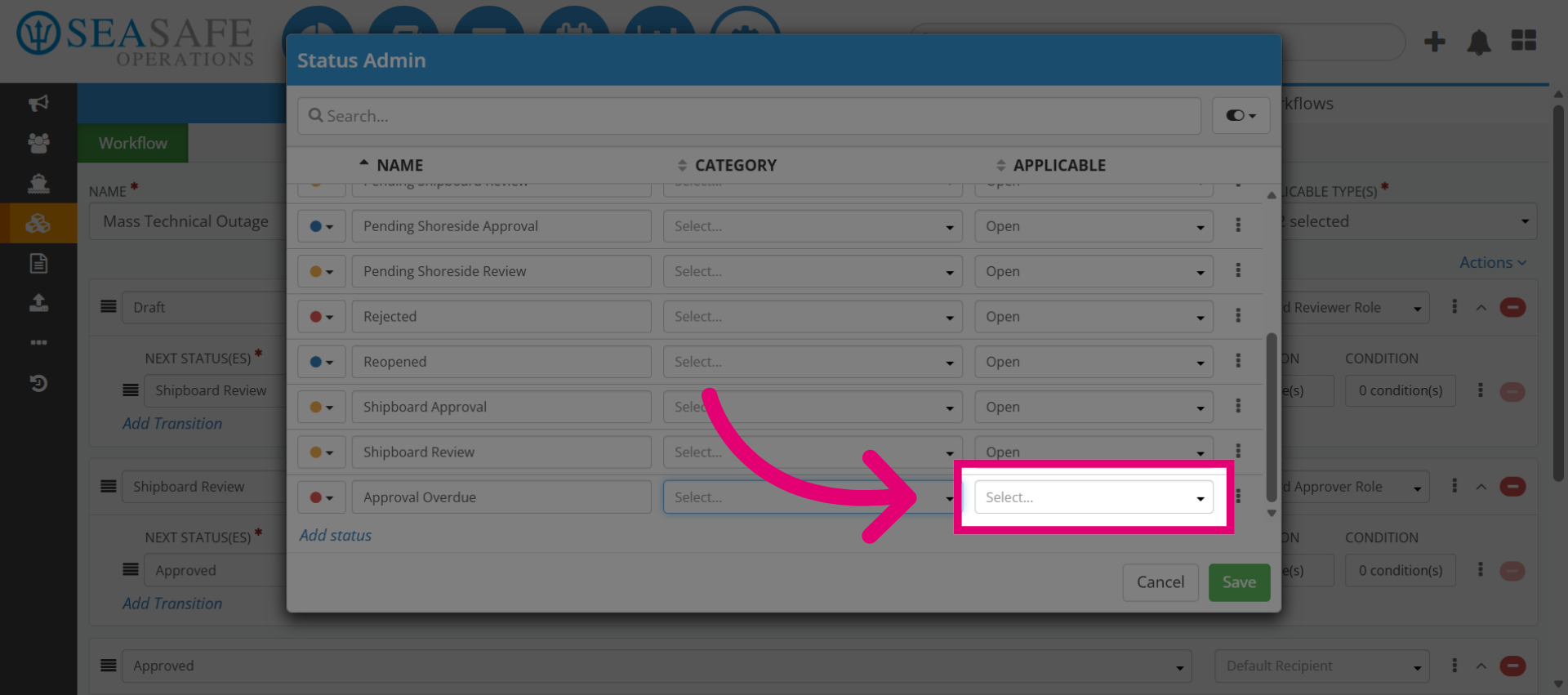The image size is (1568, 695).
Task: Open the highlighted workflow cubes sidebar icon
Action: pyautogui.click(x=38, y=223)
